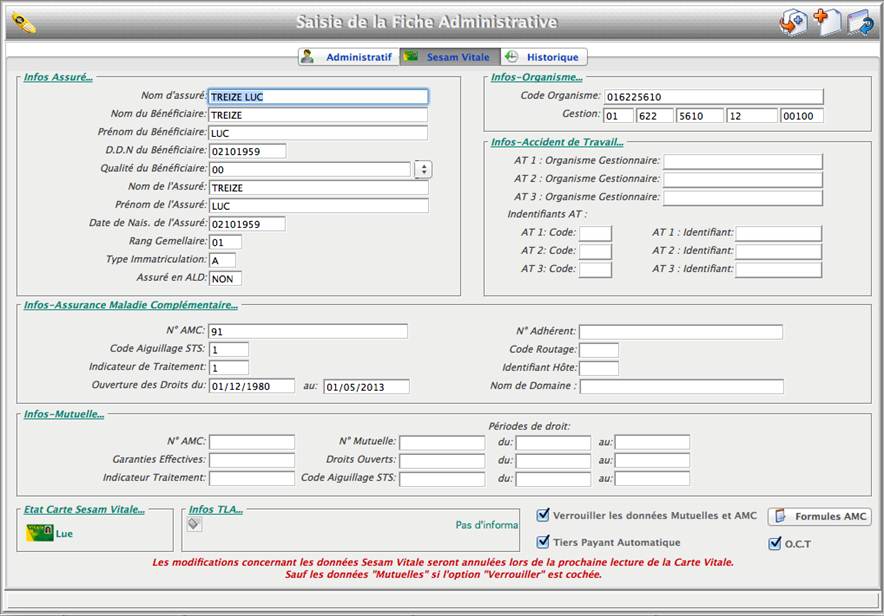Click the Gestion field containing 00100
Screen dimensions: 884x616
tap(802, 116)
